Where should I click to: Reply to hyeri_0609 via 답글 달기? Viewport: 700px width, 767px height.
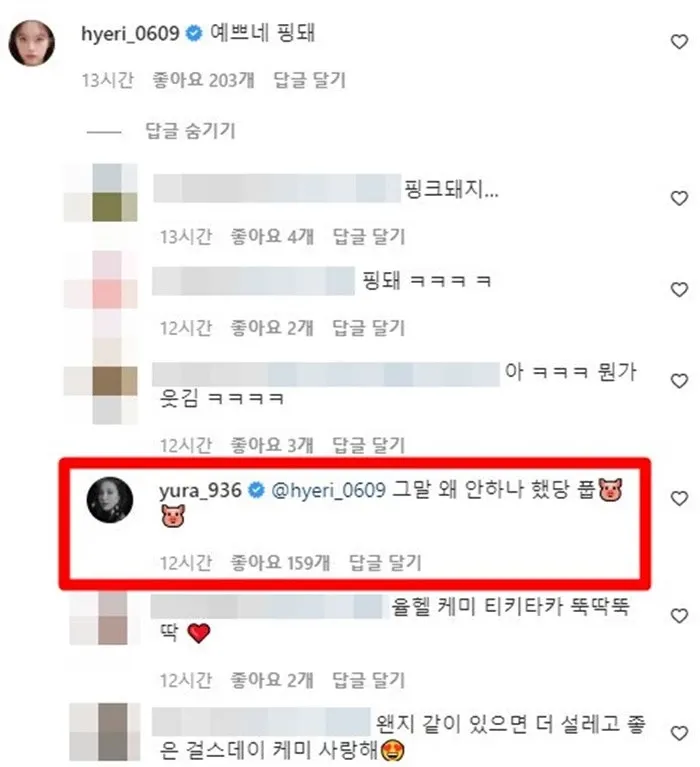pos(309,80)
